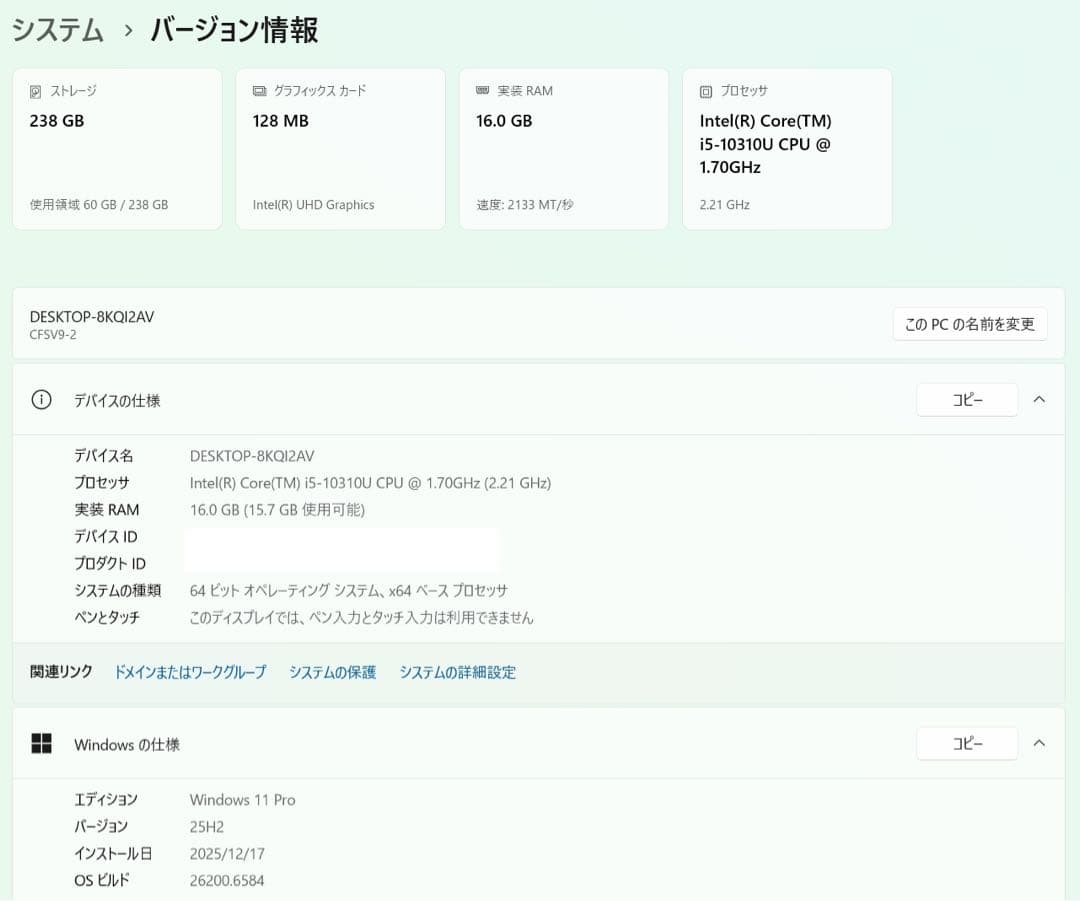Select the グラフィックス カード icon

[259, 91]
